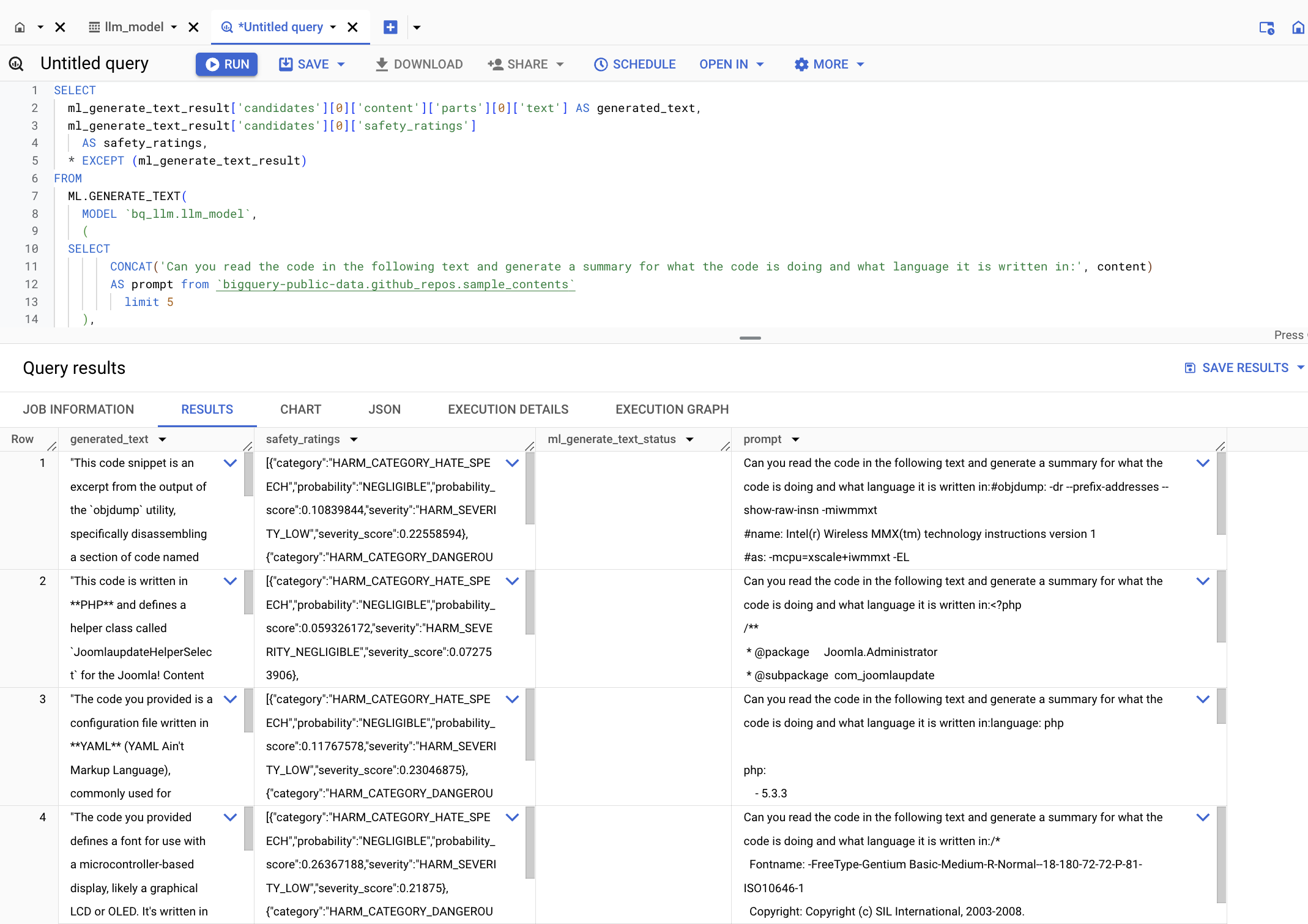The height and width of the screenshot is (924, 1308).
Task: Open the prompt column menu arrow
Action: [795, 439]
